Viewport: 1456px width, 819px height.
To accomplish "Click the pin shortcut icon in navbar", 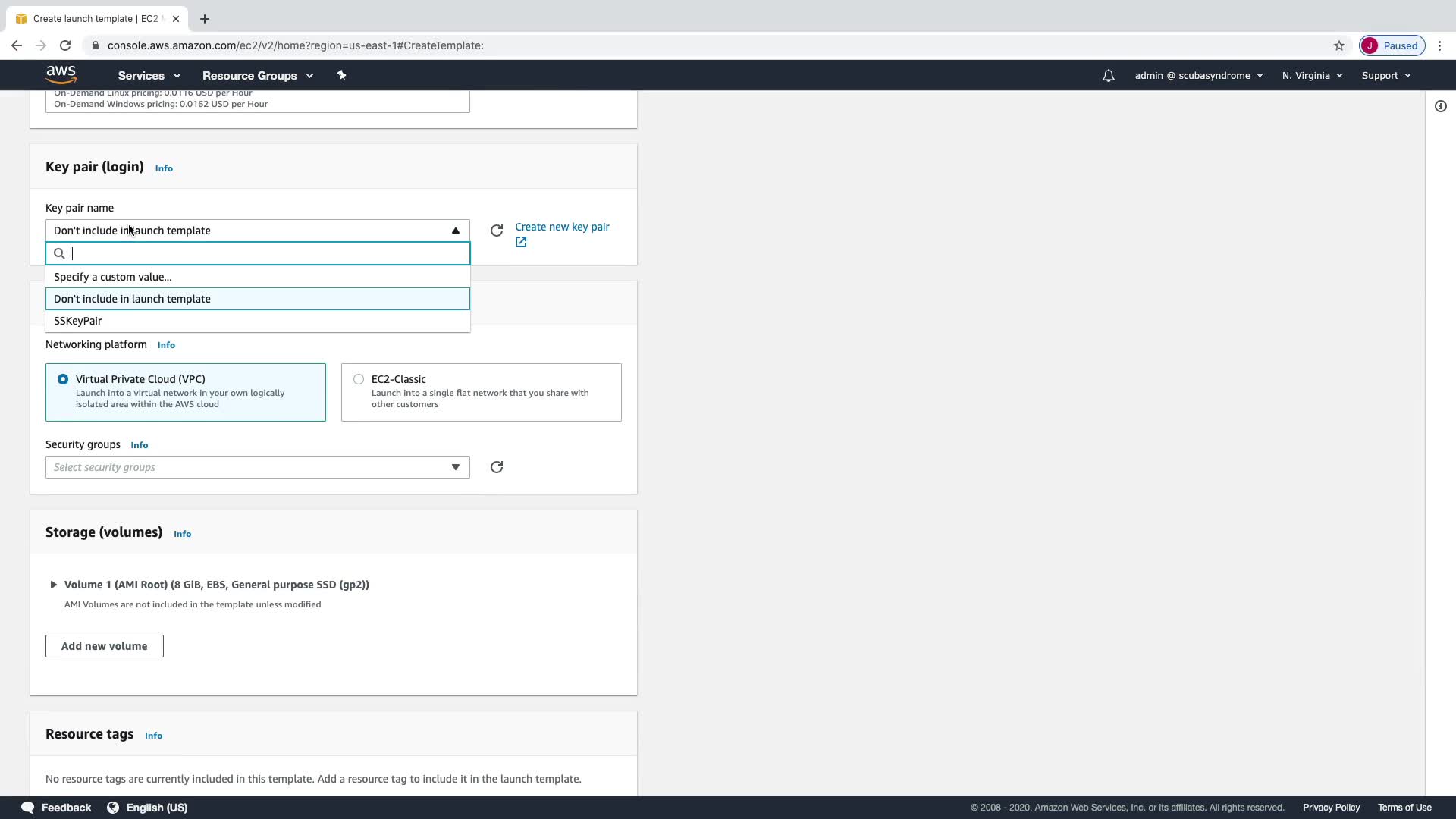I will [x=341, y=75].
